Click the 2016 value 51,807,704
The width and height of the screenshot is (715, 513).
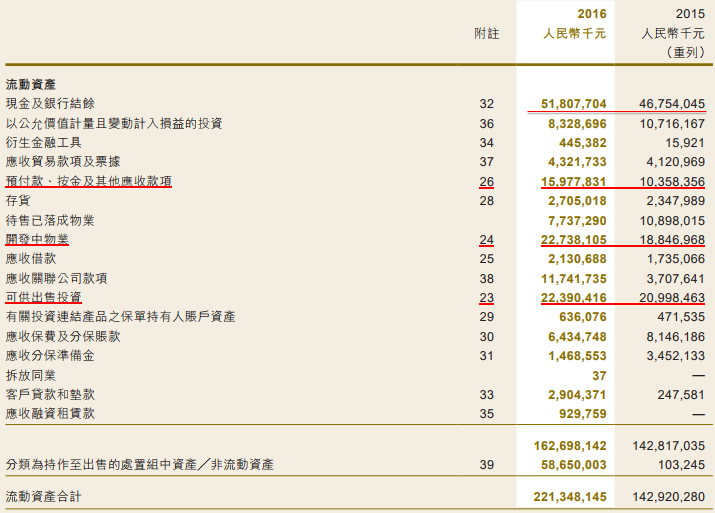tap(574, 104)
